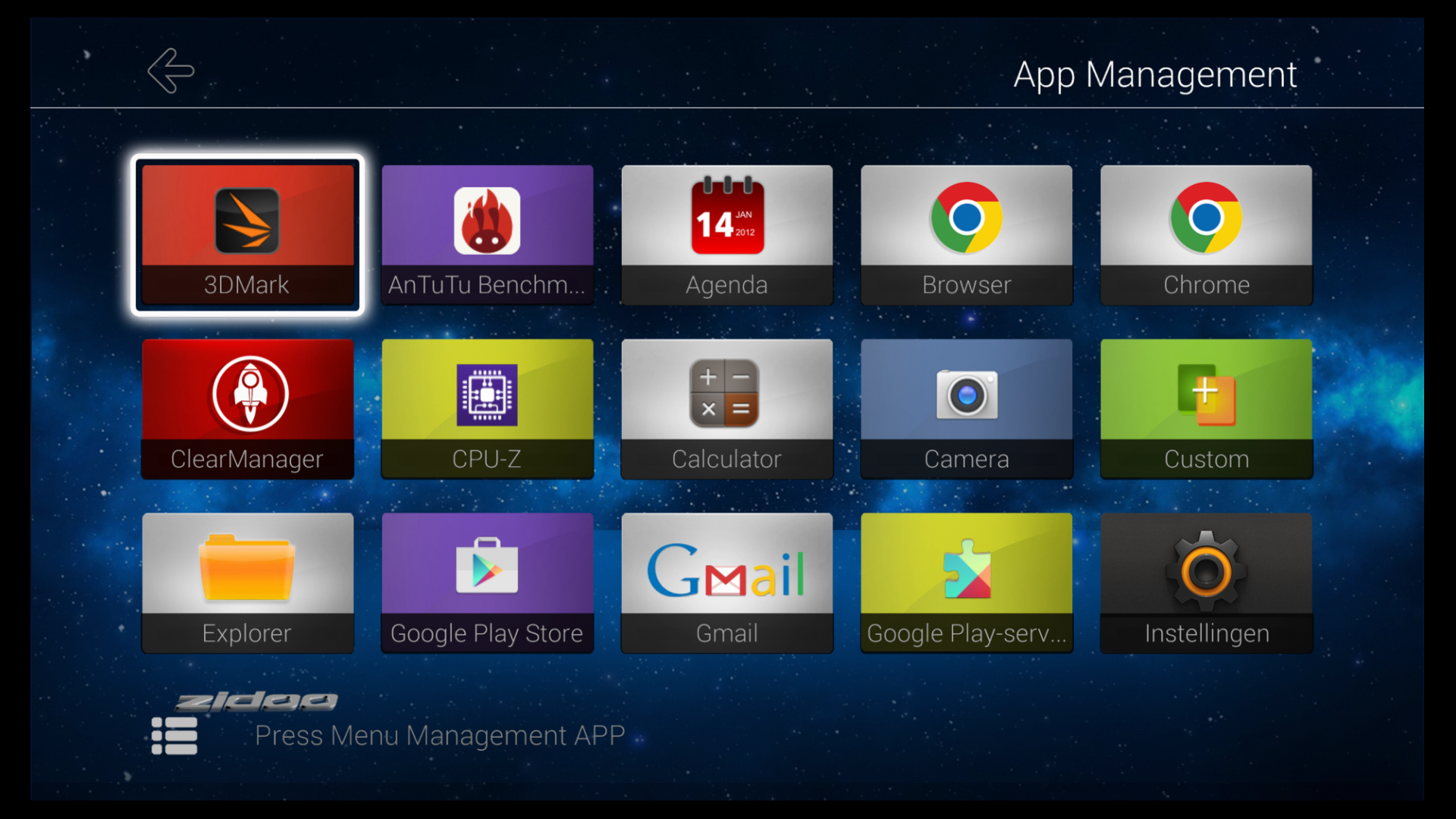Launch the Camera app
Viewport: 1456px width, 819px height.
click(x=966, y=409)
